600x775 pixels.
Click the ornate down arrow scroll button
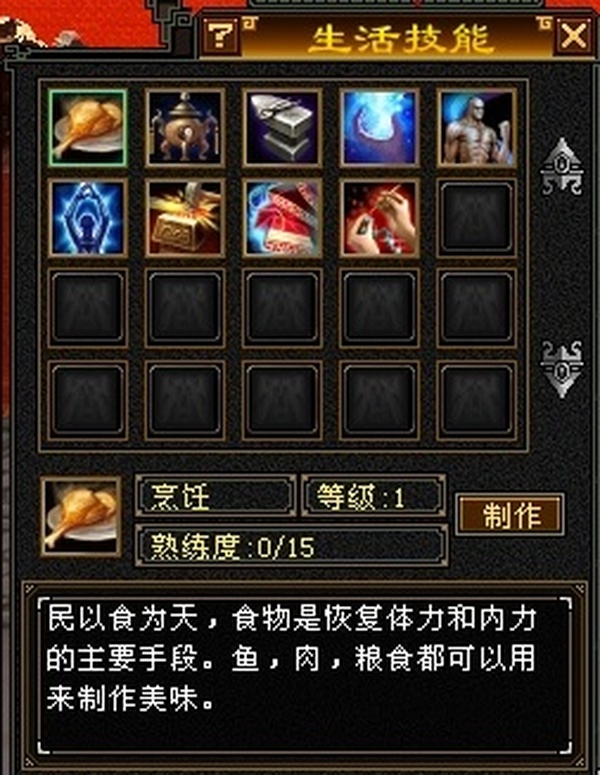click(x=561, y=369)
